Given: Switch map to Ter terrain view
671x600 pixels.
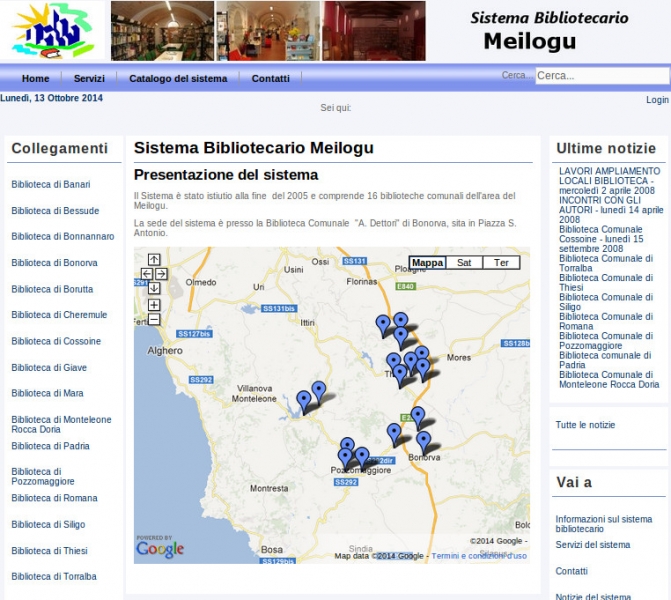Looking at the screenshot, I should [501, 263].
